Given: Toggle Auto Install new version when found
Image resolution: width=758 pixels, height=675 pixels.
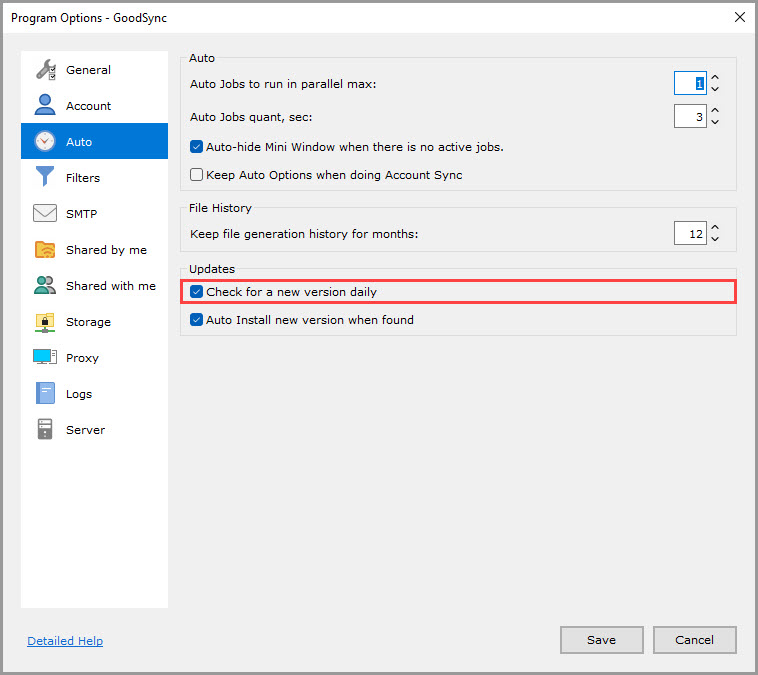Looking at the screenshot, I should 196,320.
